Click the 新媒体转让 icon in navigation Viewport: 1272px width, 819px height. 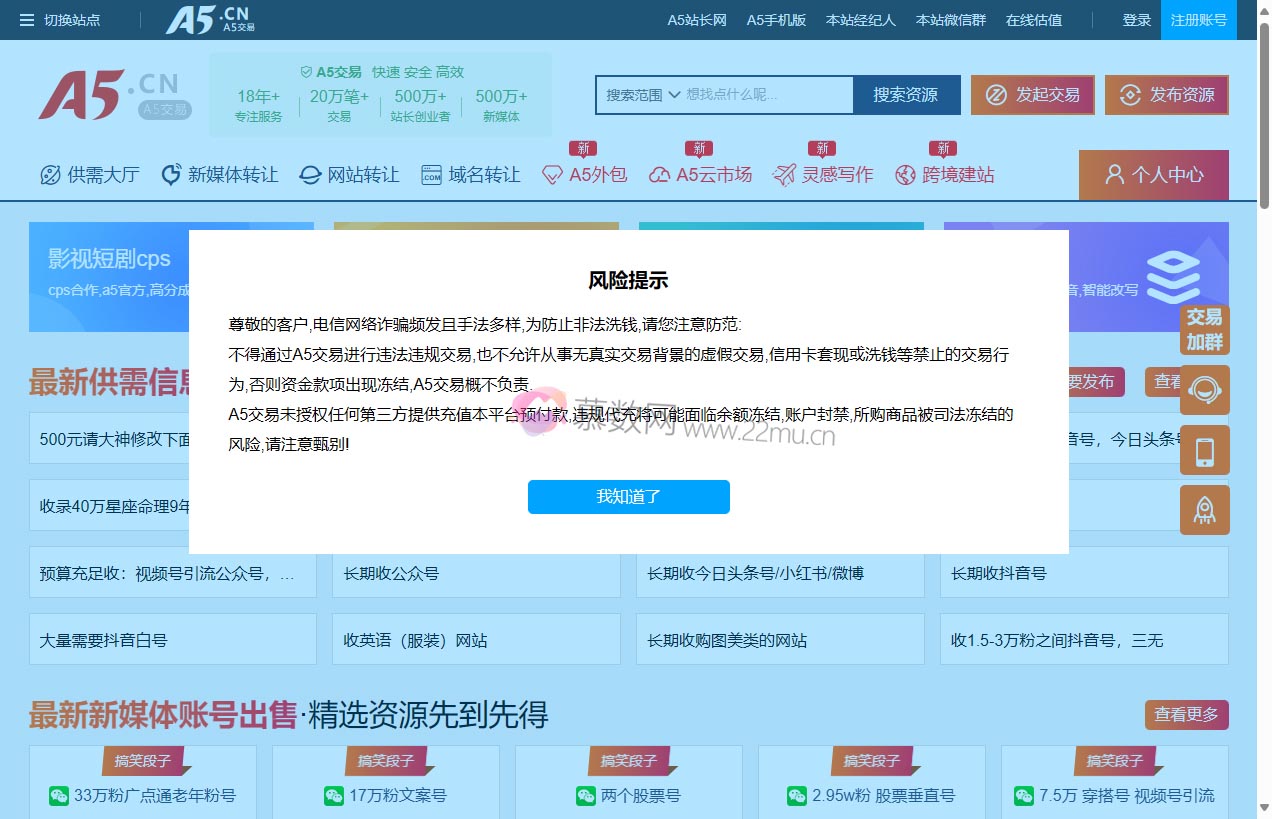[171, 175]
